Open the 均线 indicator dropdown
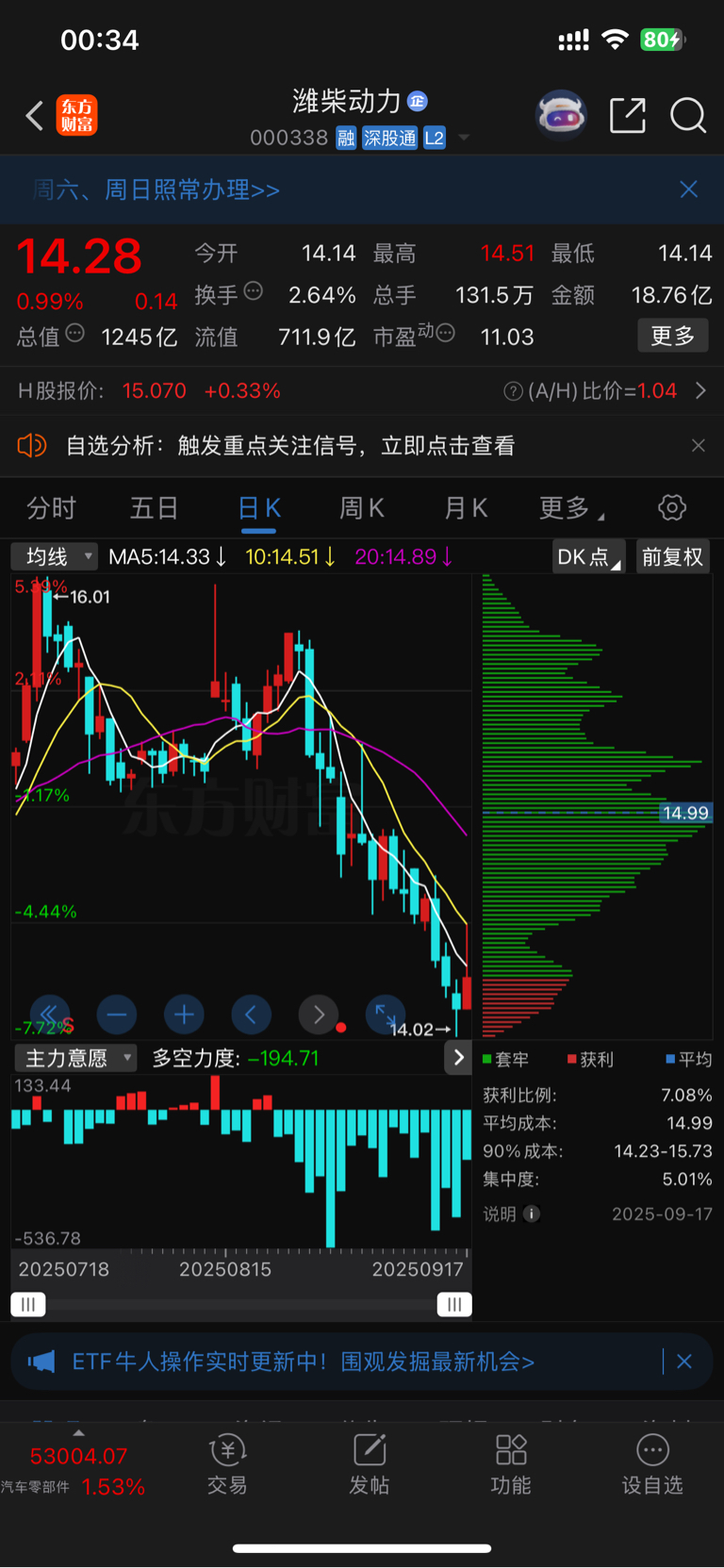This screenshot has height=1568, width=724. pyautogui.click(x=54, y=556)
